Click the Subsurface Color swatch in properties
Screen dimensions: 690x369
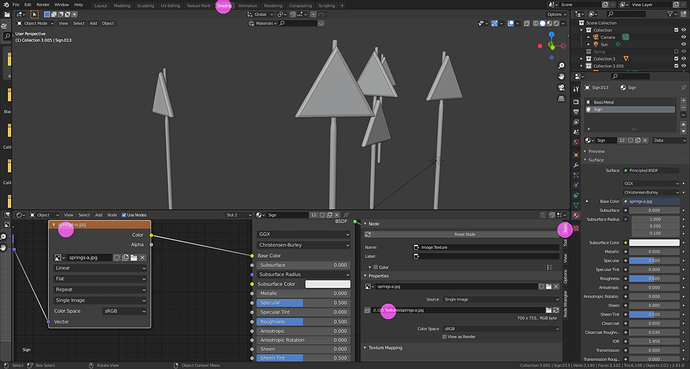coord(654,243)
